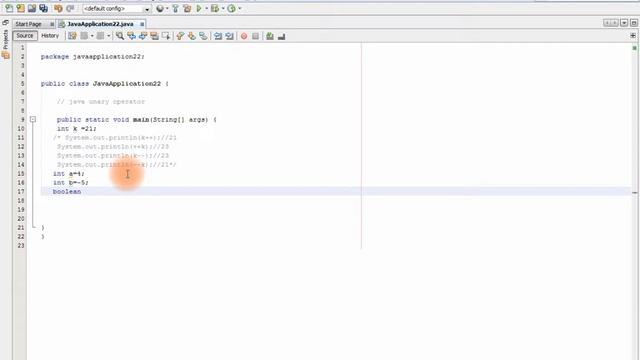The width and height of the screenshot is (640, 360).
Task: Click the Build Project hammer icon
Action: pos(176,9)
